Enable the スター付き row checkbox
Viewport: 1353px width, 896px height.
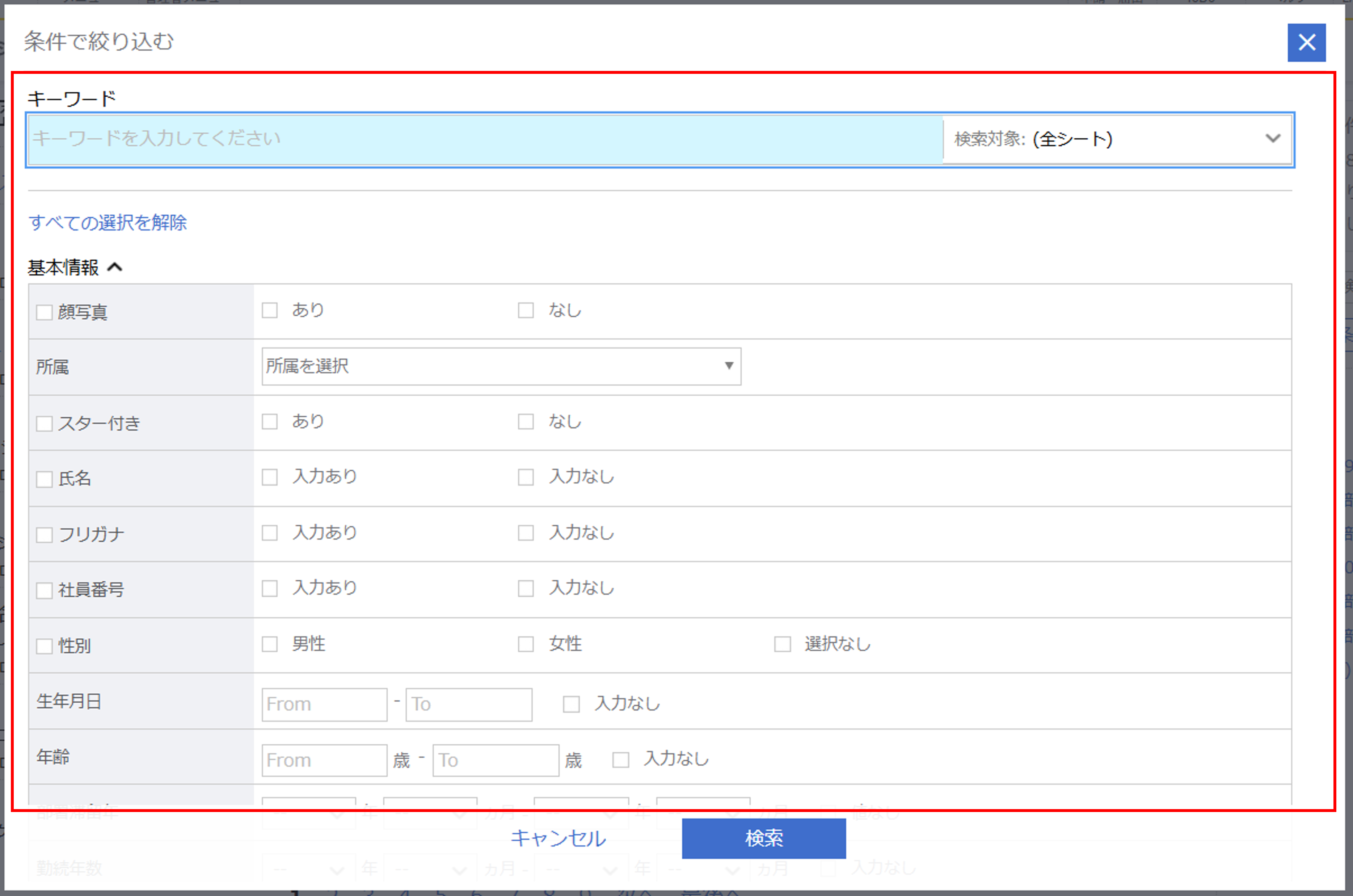tap(44, 424)
